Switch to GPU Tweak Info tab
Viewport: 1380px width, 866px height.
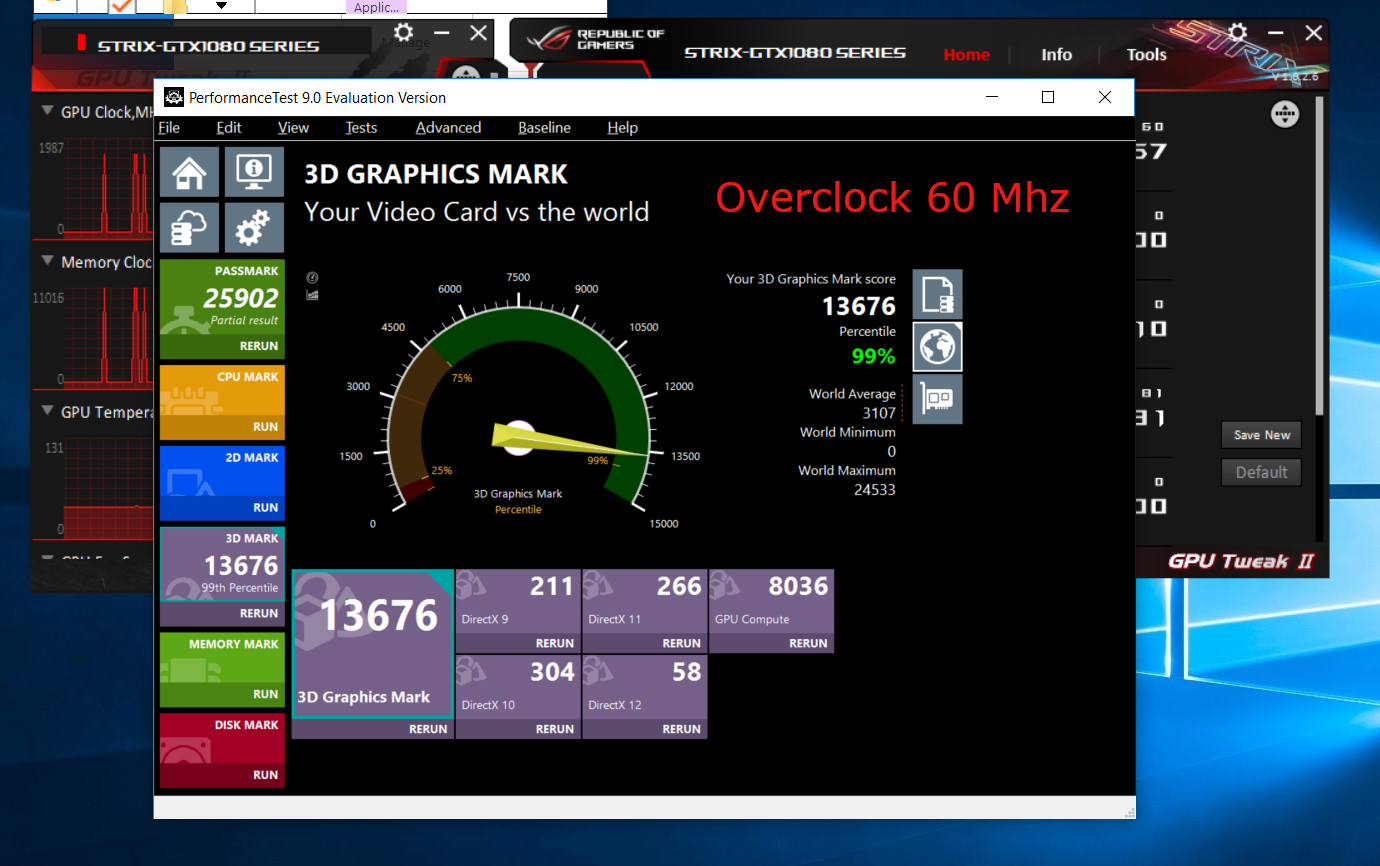[x=1056, y=55]
